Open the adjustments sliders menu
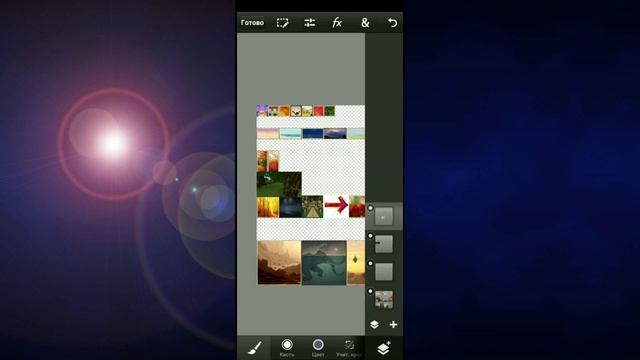This screenshot has height=360, width=640. [x=310, y=23]
